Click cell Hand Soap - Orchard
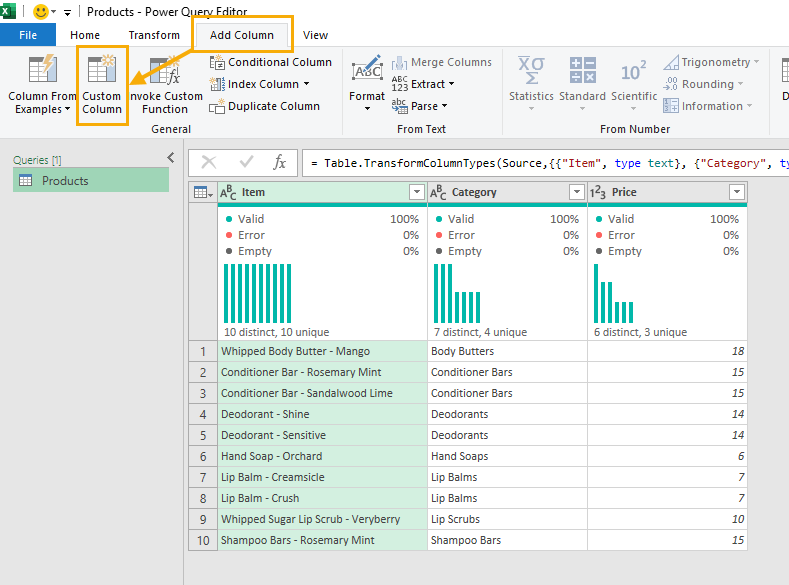 click(322, 456)
